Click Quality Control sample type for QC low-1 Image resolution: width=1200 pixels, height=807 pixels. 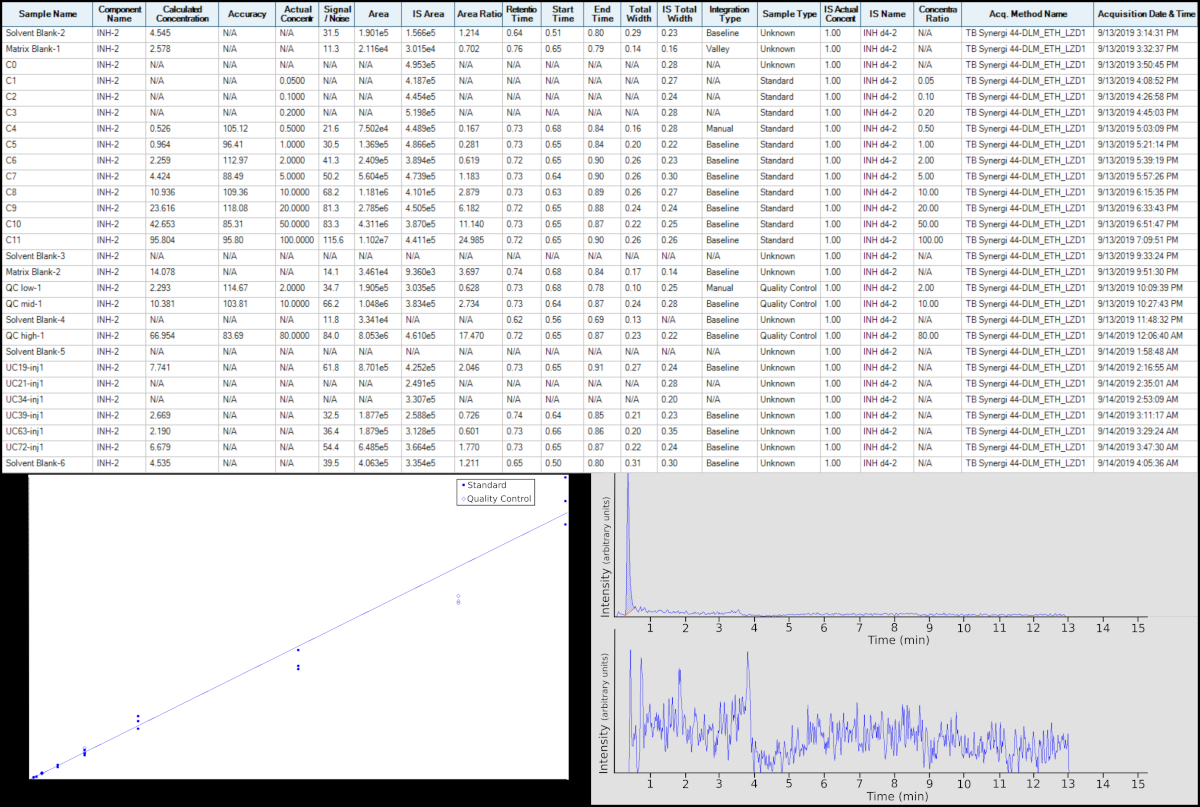(788, 288)
